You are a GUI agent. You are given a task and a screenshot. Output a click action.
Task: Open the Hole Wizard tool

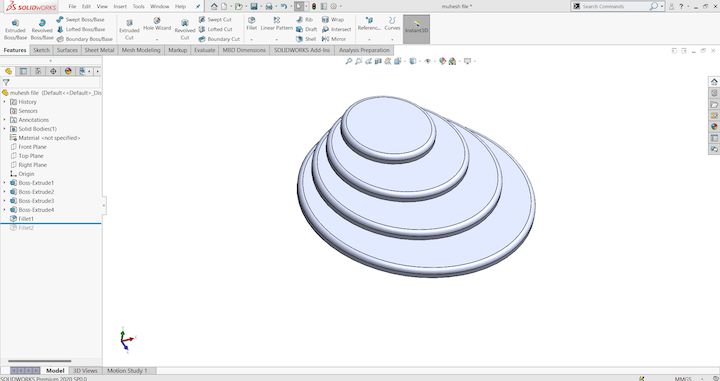pyautogui.click(x=157, y=24)
